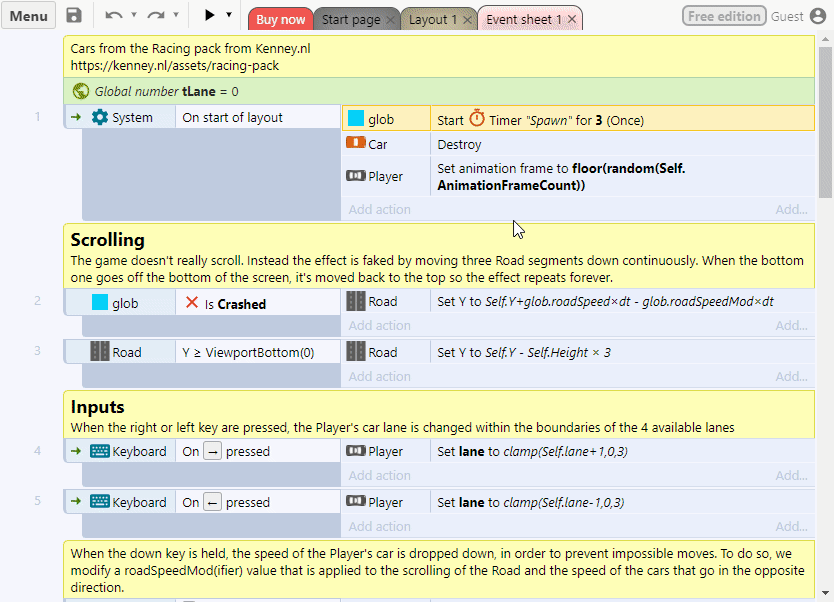Click the green trigger arrow on event 1
Viewport: 834px width, 602px height.
76,117
